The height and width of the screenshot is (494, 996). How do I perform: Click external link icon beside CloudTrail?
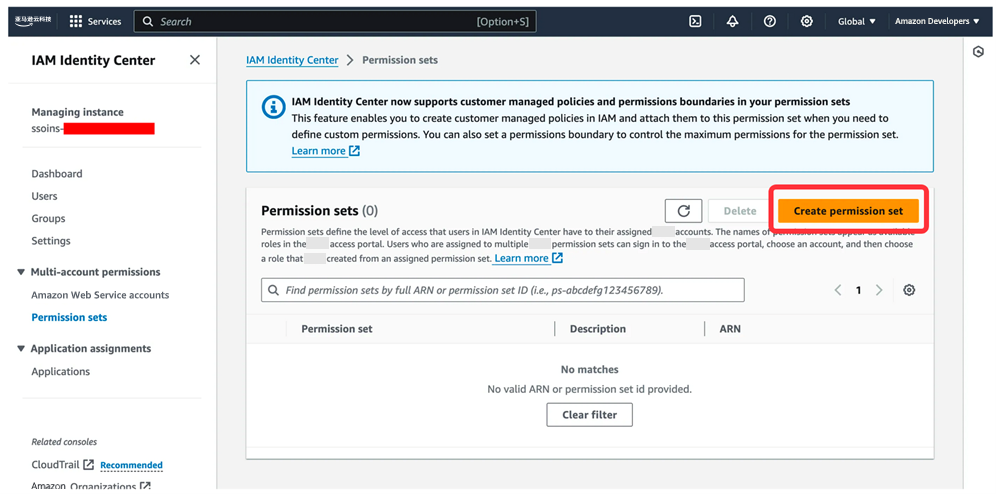pos(88,465)
